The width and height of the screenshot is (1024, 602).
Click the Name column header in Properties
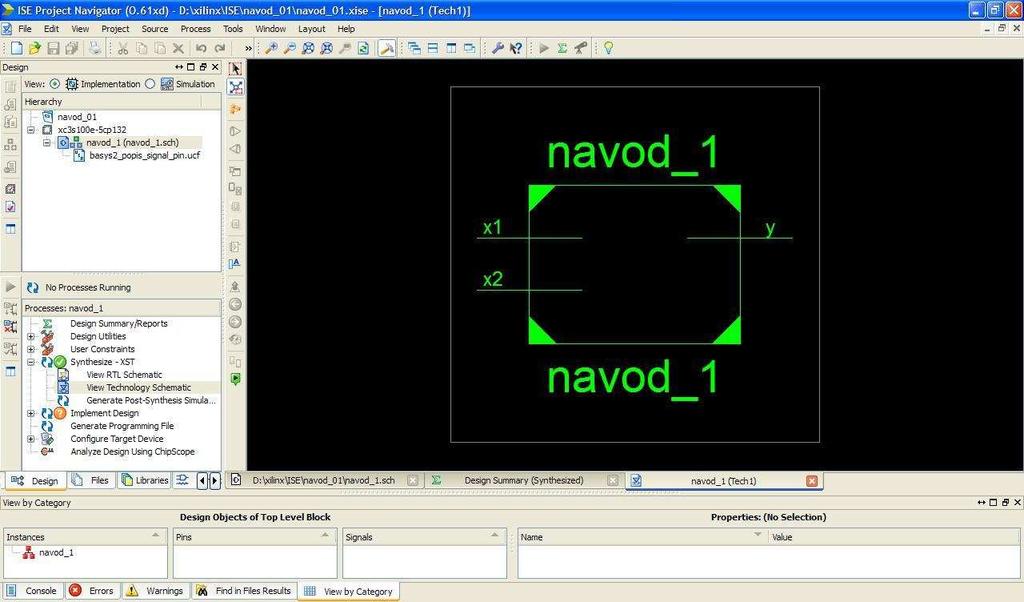(x=642, y=537)
